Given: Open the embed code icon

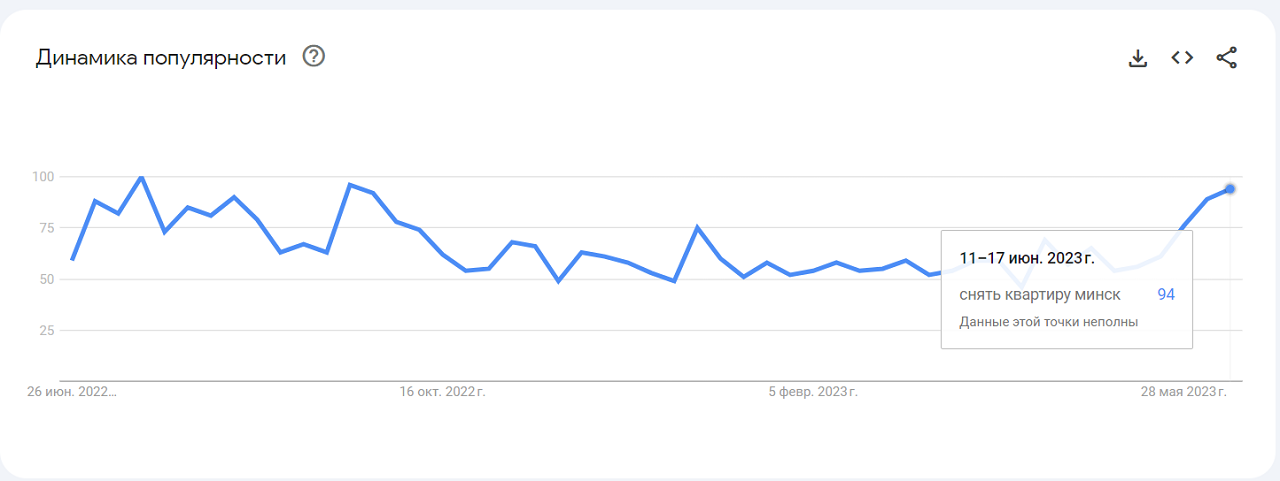Looking at the screenshot, I should point(1182,58).
